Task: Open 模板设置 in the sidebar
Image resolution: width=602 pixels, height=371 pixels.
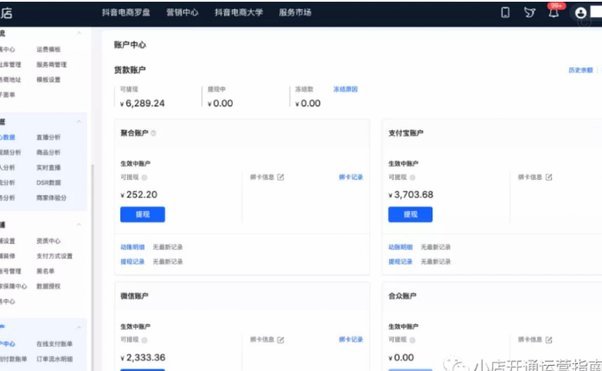Action: (48, 80)
